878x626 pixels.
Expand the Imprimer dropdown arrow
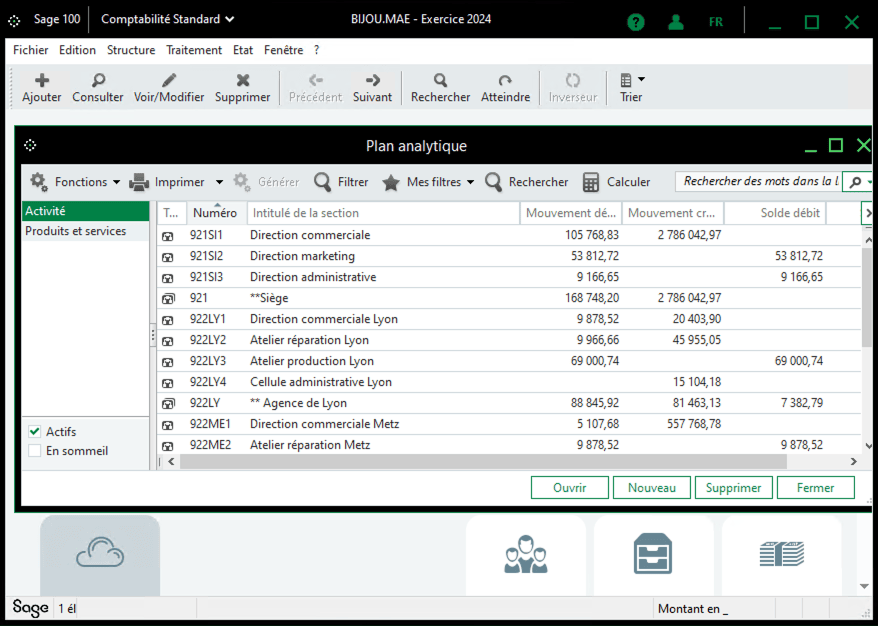click(220, 183)
